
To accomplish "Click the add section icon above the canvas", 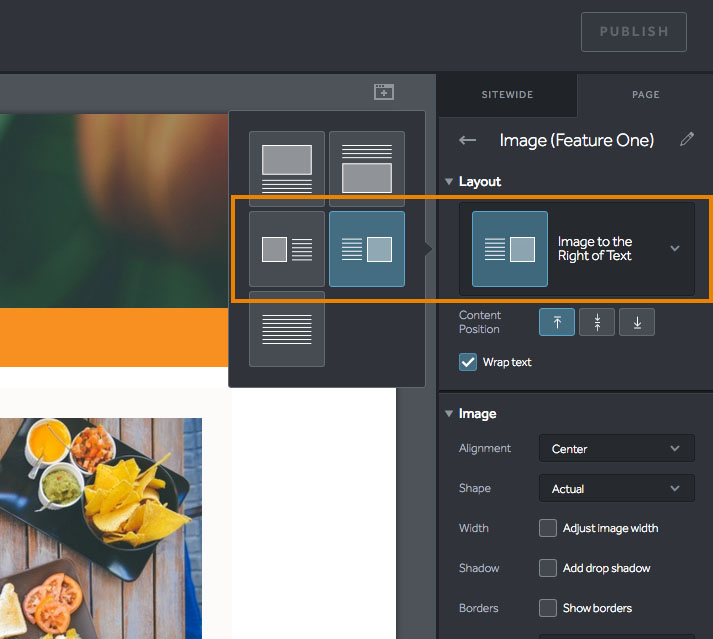I will pyautogui.click(x=384, y=92).
